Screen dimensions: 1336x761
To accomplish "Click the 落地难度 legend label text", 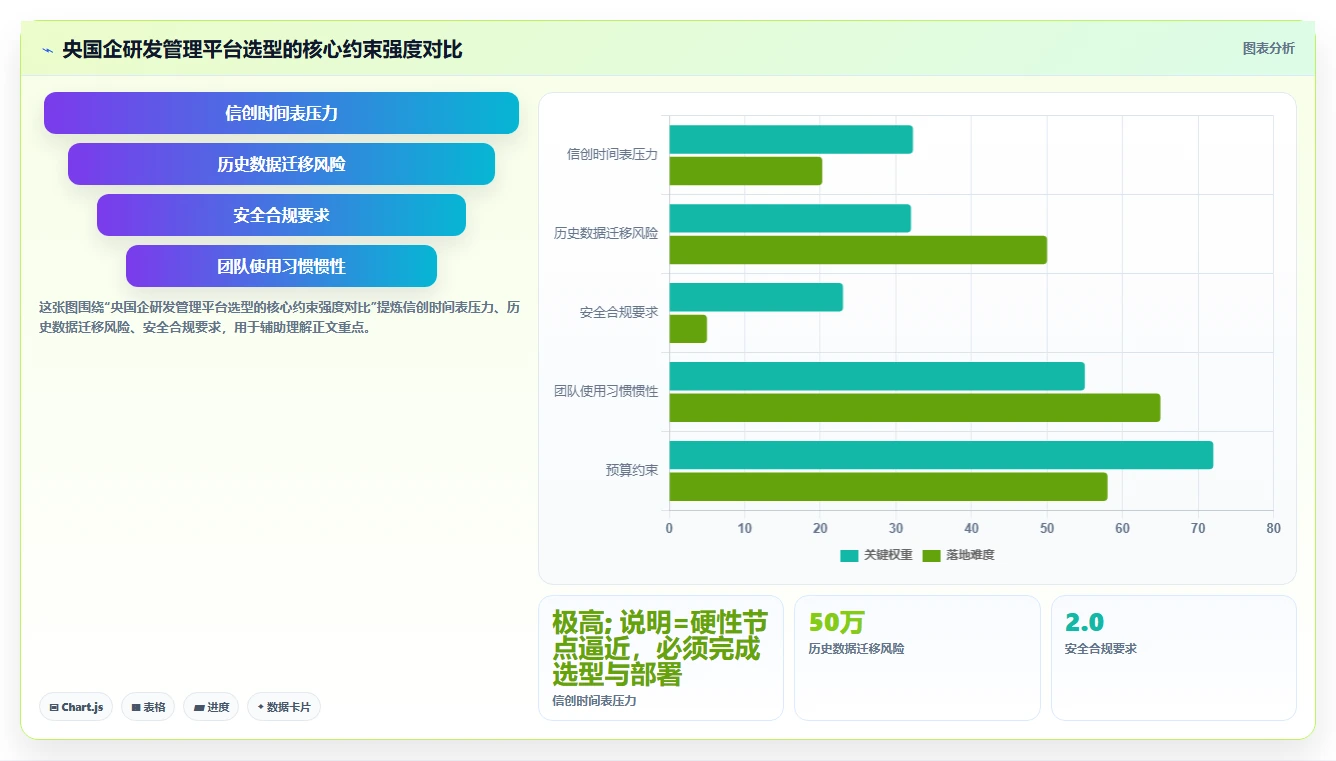I will pos(970,555).
